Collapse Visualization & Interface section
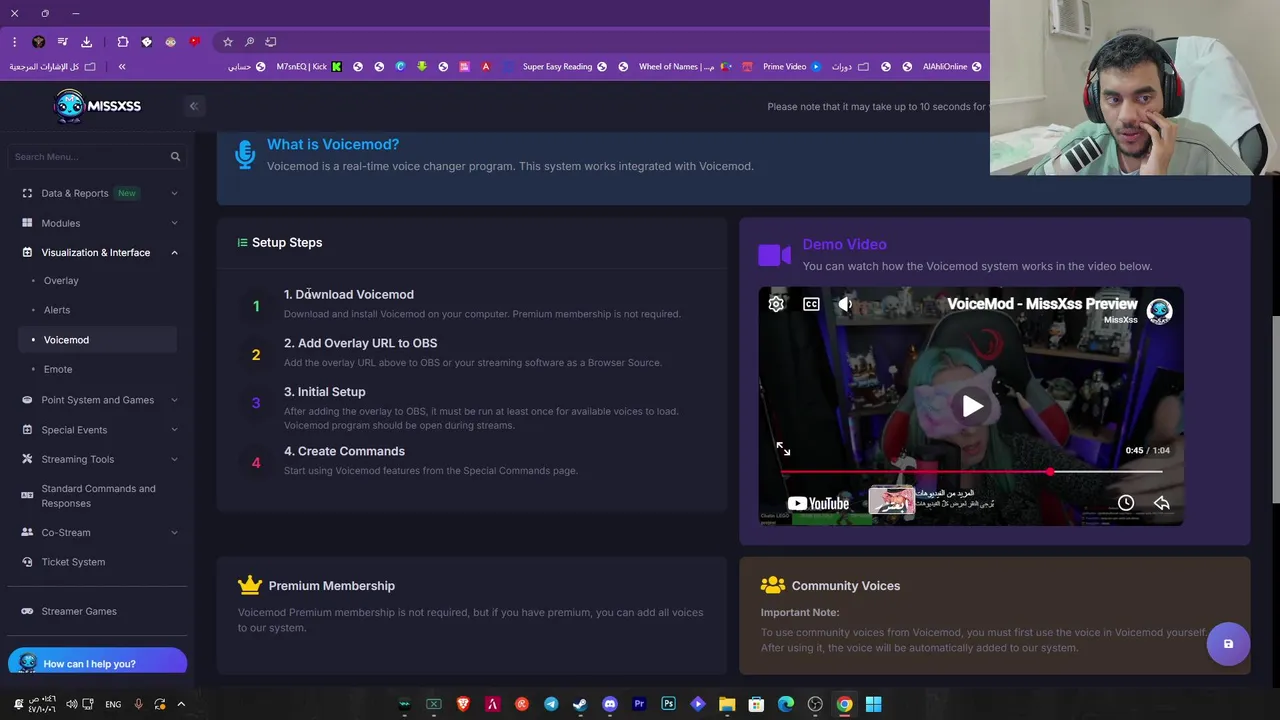Screen dimensions: 1280x720 tap(98, 253)
